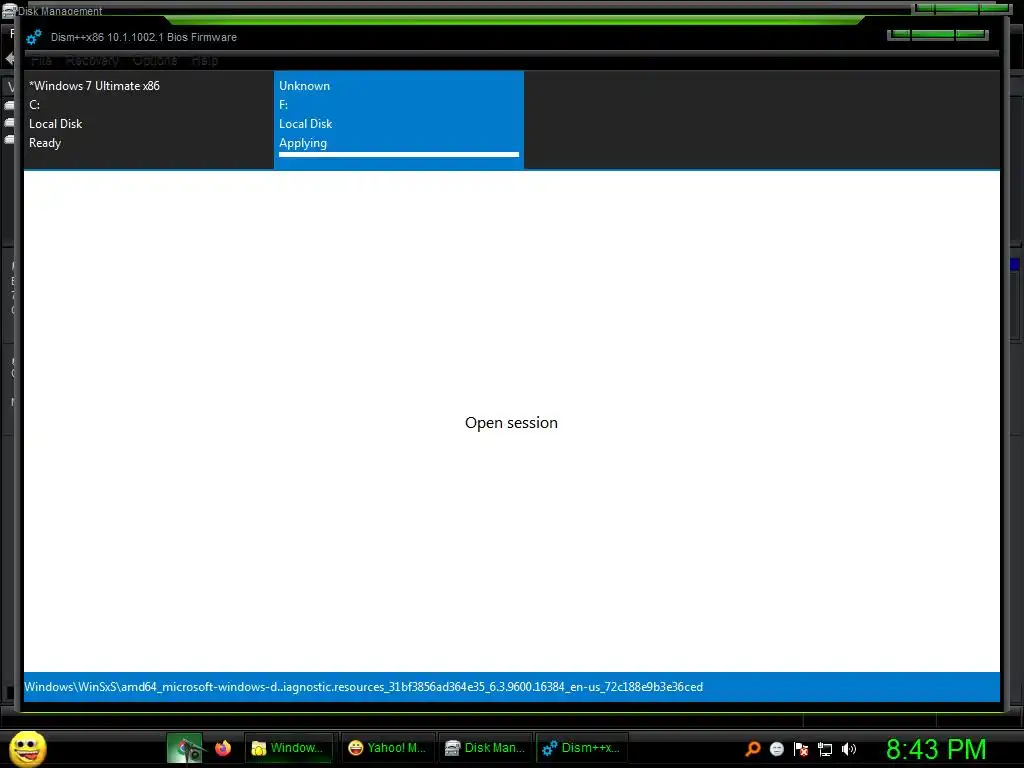Maximize the Dism++ window

(x=933, y=35)
